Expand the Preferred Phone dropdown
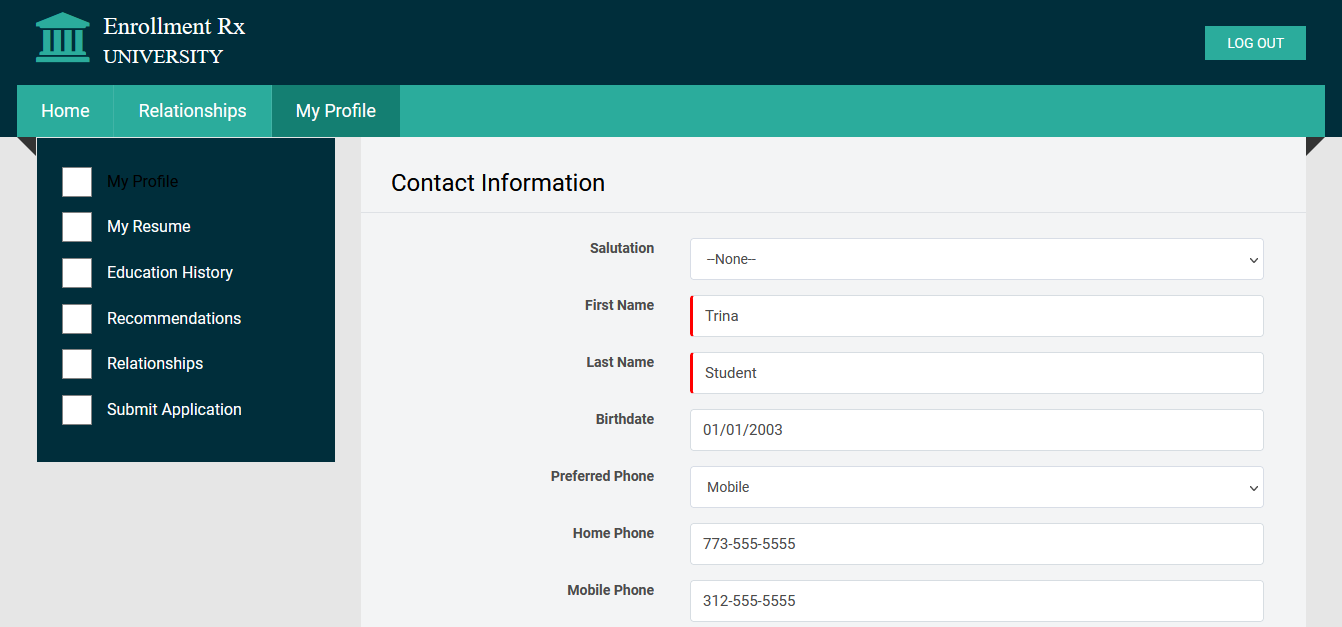1342x627 pixels. 976,487
